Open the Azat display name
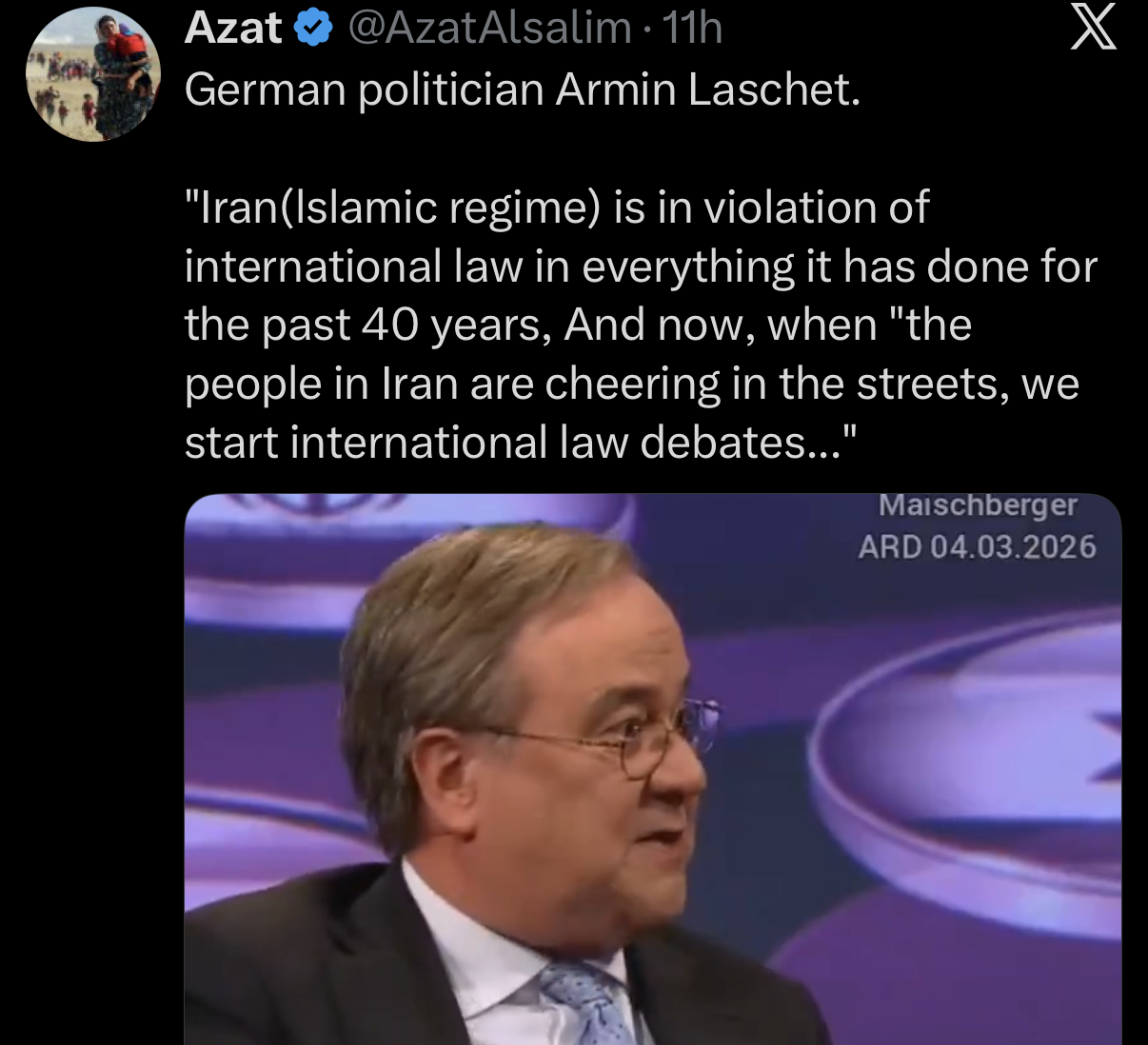The width and height of the screenshot is (1148, 1045). tap(233, 29)
